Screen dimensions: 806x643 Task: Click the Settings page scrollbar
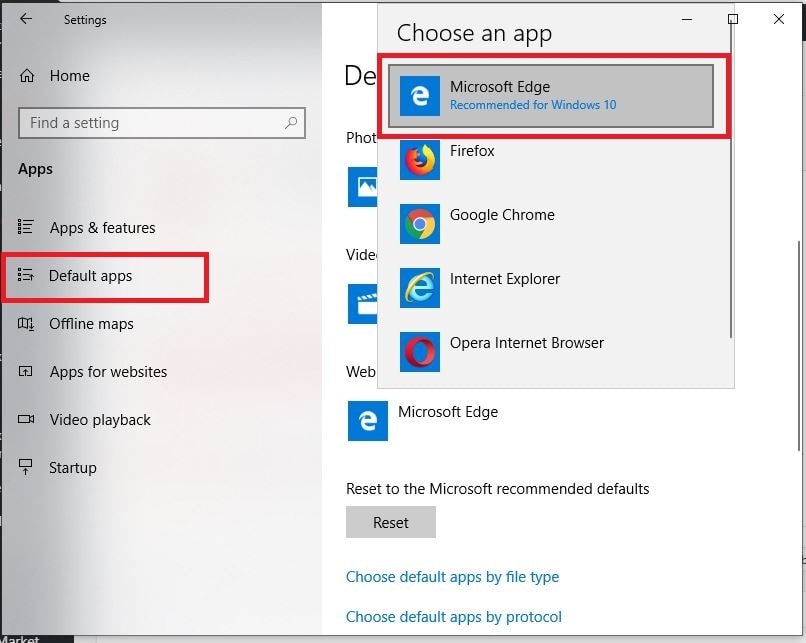click(799, 345)
